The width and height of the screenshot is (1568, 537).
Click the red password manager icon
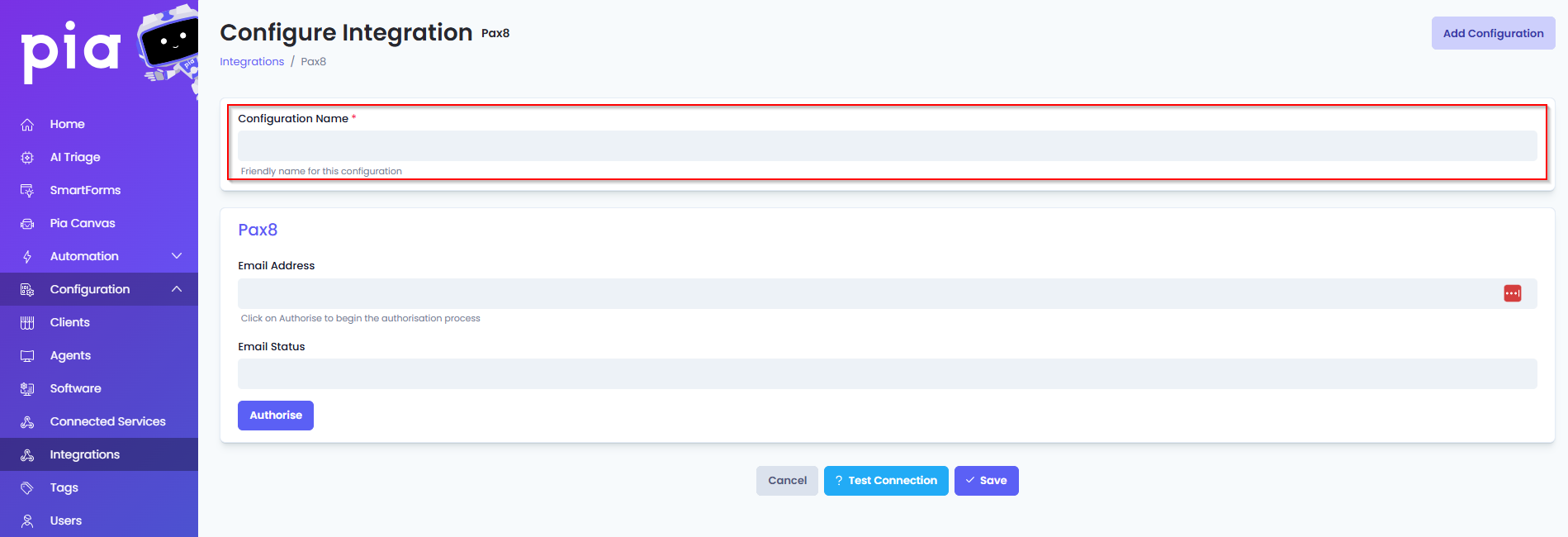(x=1512, y=293)
